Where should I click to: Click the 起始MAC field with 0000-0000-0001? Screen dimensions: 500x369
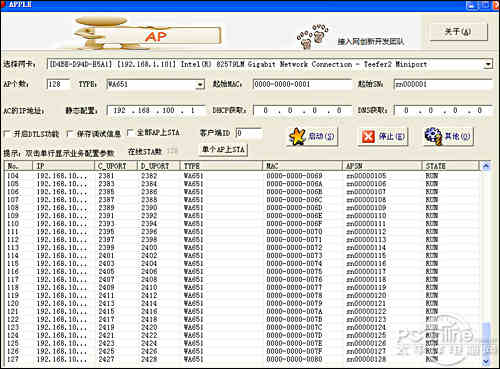tap(302, 84)
